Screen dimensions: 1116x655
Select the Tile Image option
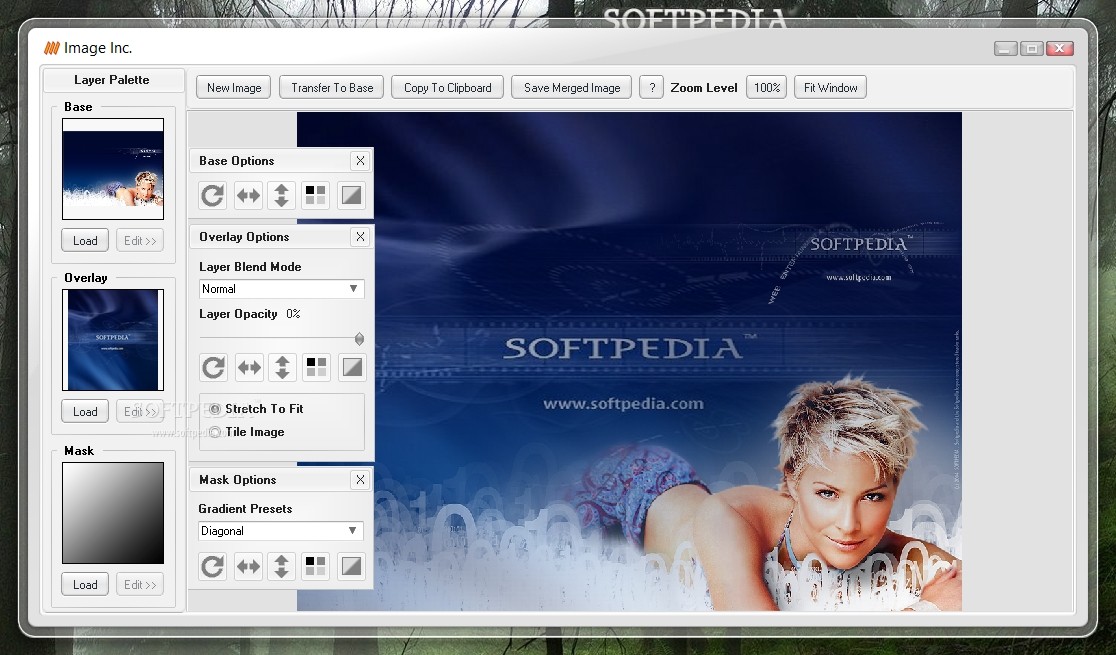pyautogui.click(x=247, y=432)
